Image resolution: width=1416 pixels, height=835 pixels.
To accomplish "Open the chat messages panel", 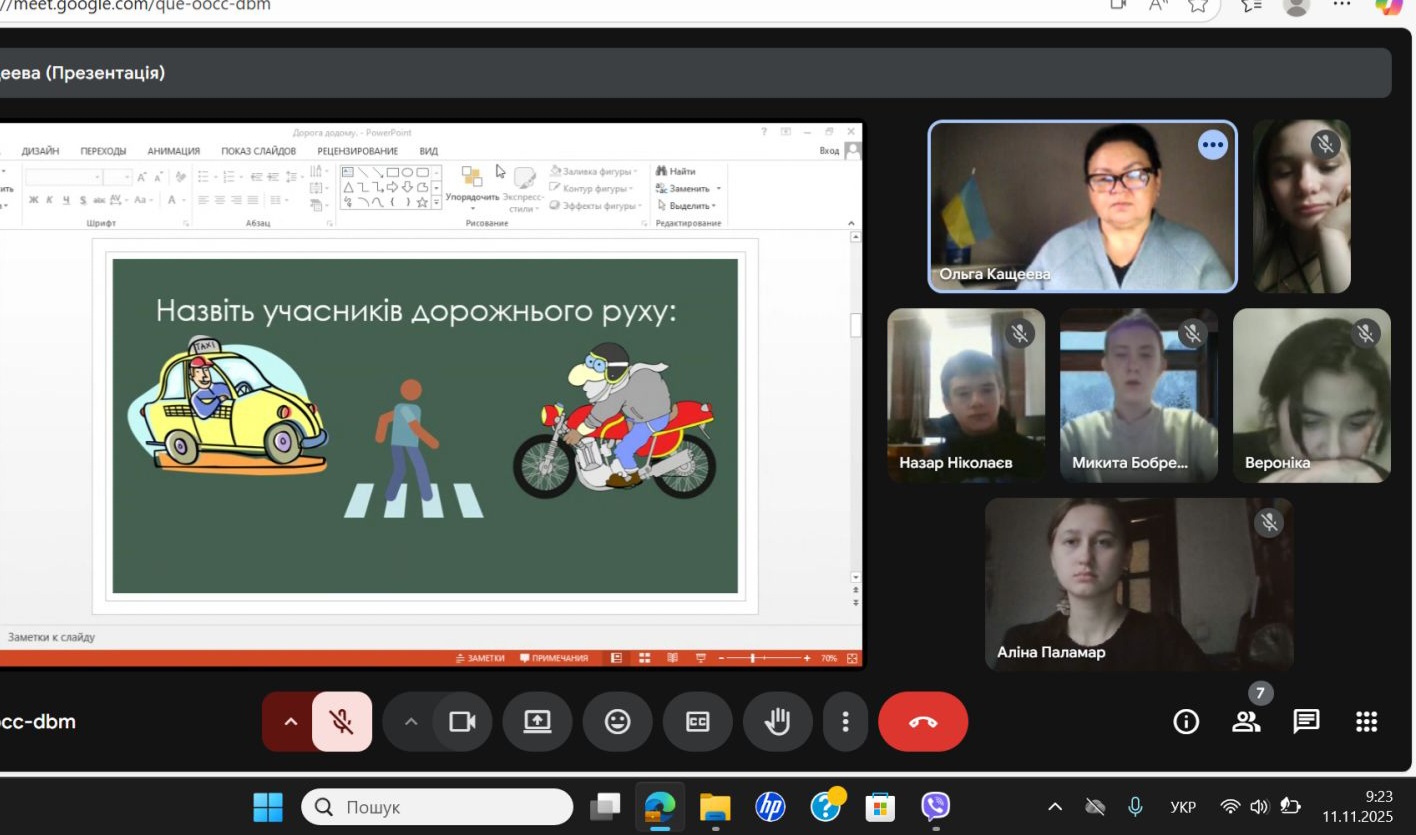I will (x=1306, y=721).
